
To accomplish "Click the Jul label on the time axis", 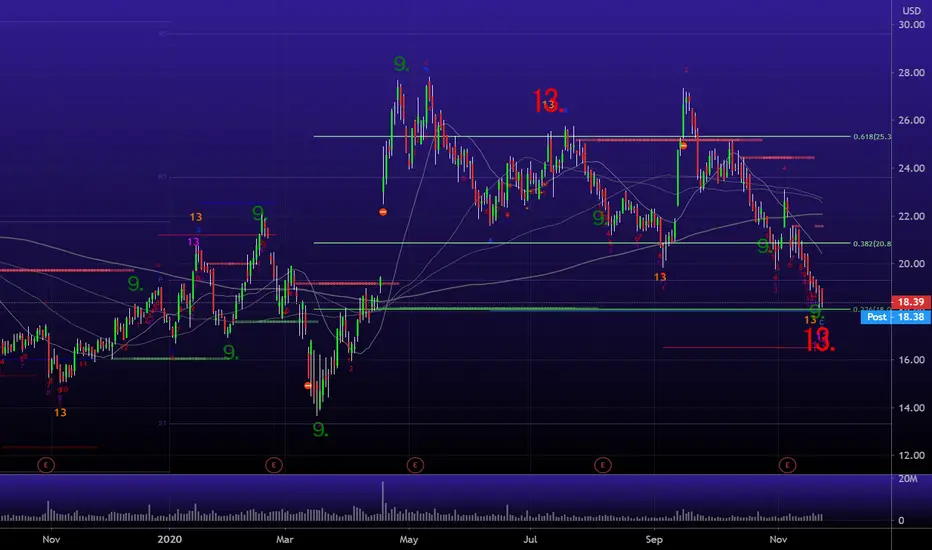I will point(530,539).
